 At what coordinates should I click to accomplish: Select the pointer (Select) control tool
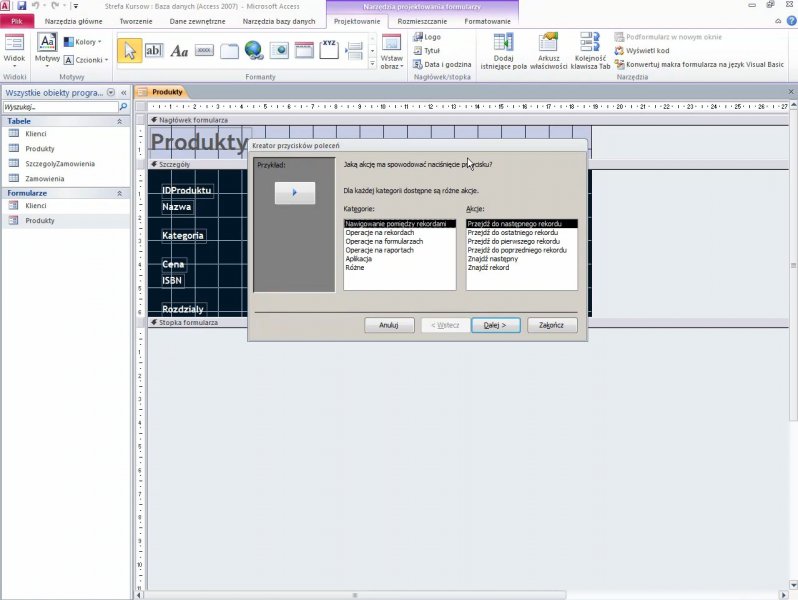pyautogui.click(x=129, y=50)
